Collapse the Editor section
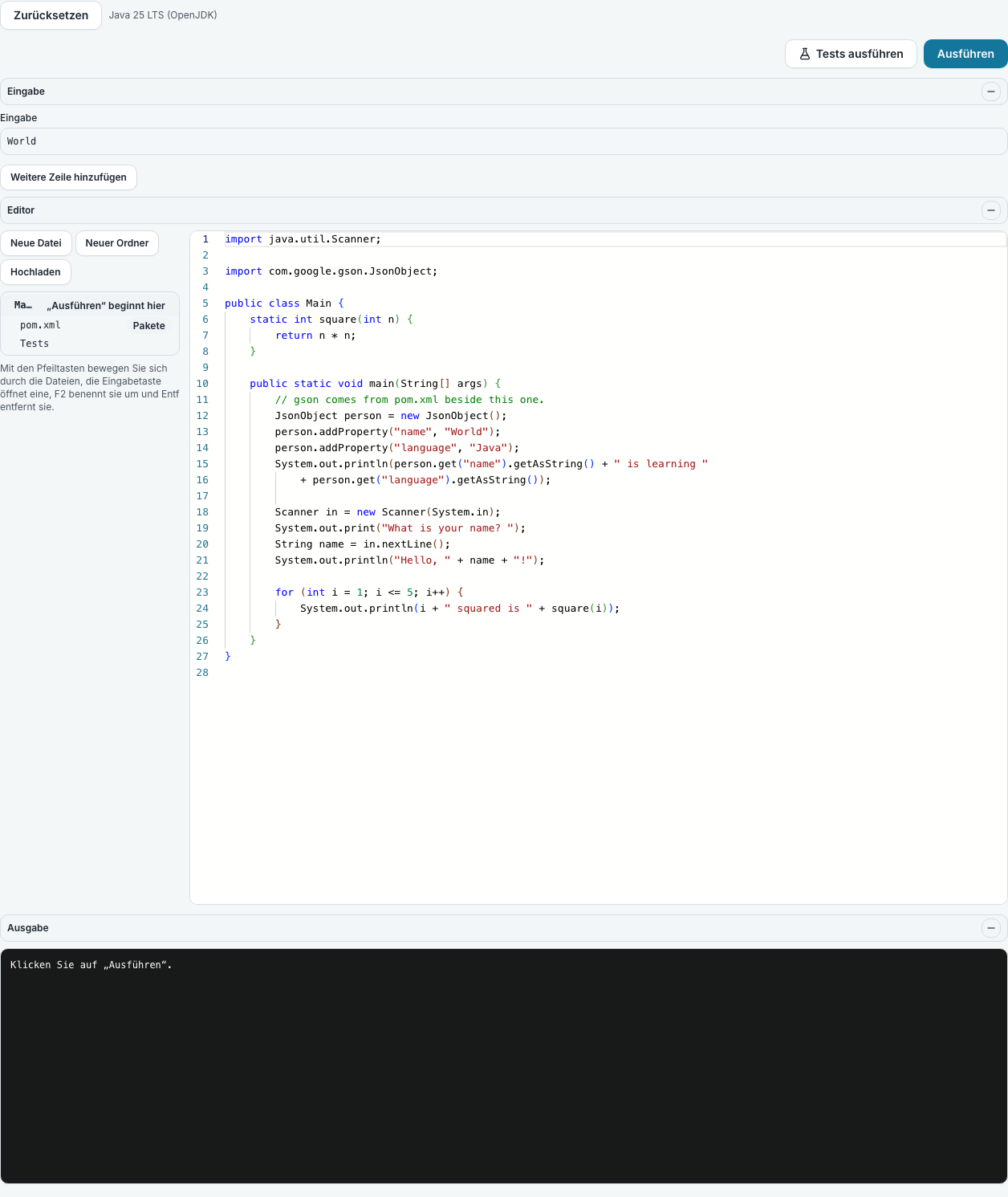This screenshot has width=1008, height=1197. [991, 210]
